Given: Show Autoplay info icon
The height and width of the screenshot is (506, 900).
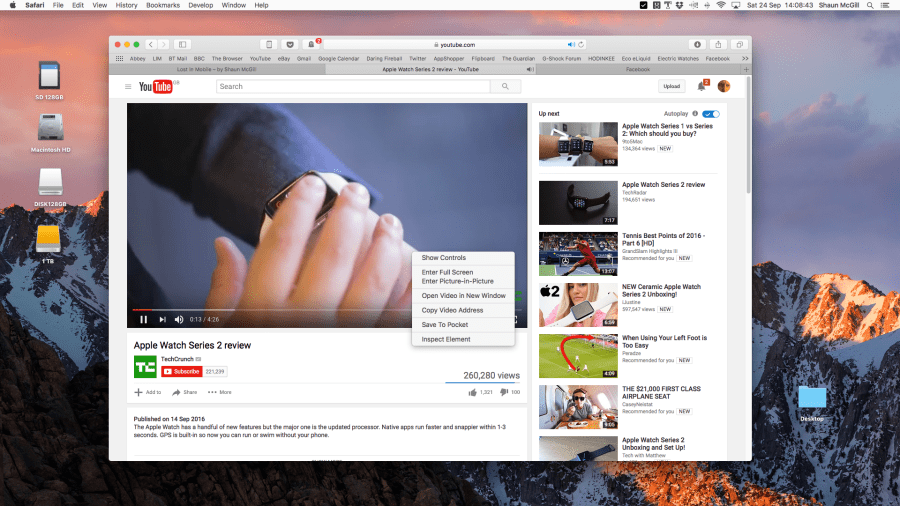Looking at the screenshot, I should click(695, 114).
